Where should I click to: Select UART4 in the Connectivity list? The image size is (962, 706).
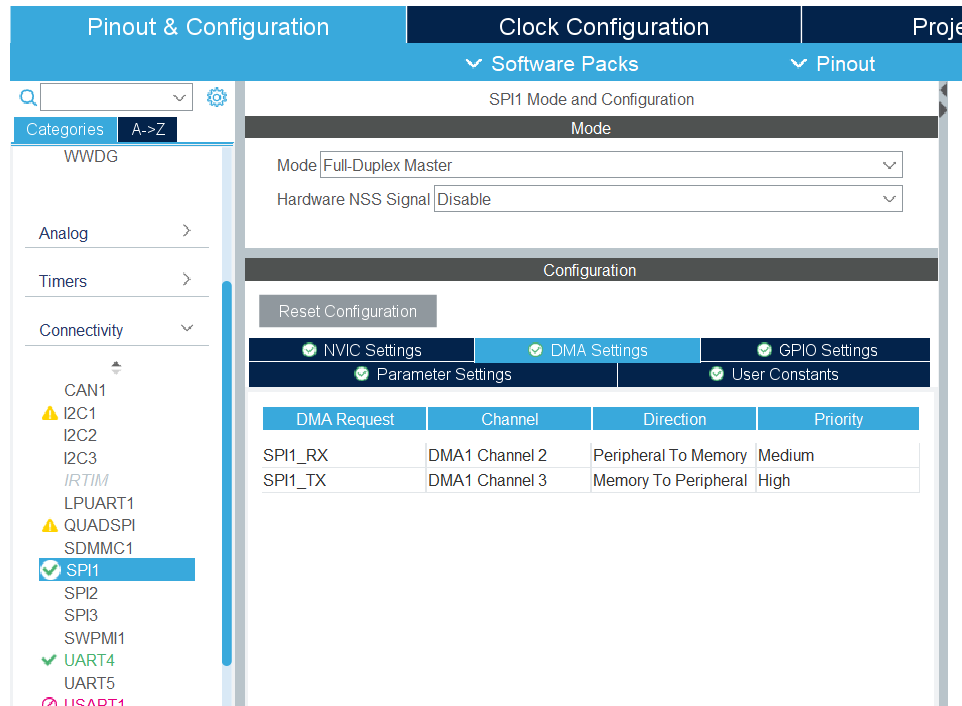pyautogui.click(x=89, y=660)
